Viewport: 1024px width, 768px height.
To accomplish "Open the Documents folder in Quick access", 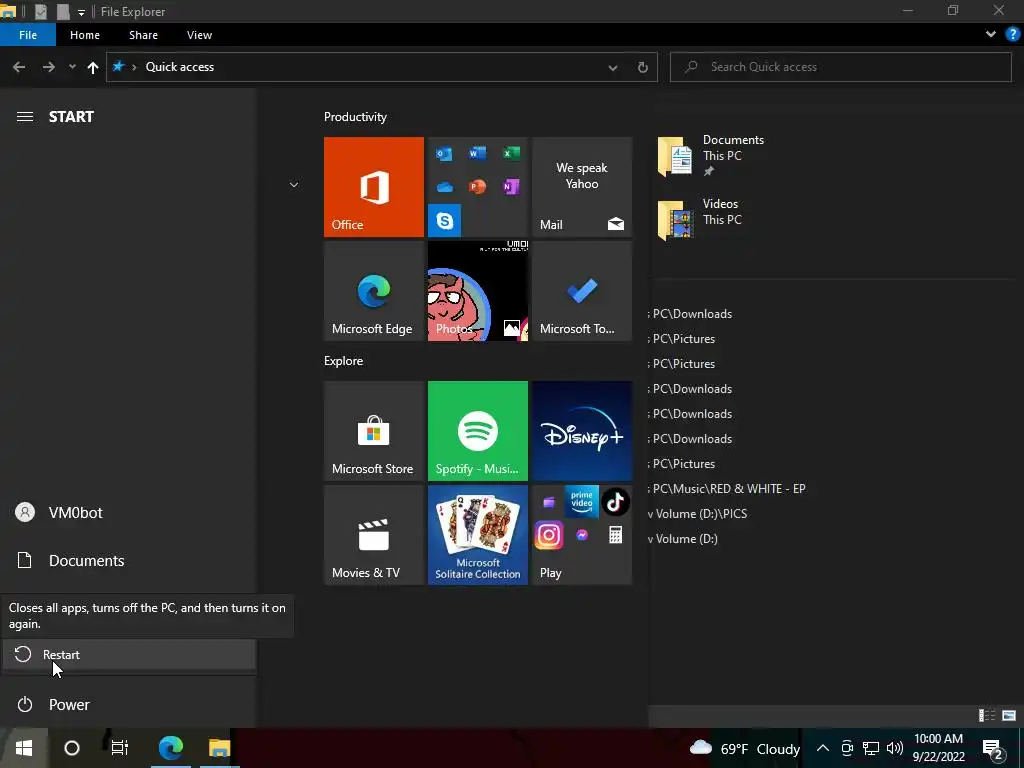I will point(711,156).
